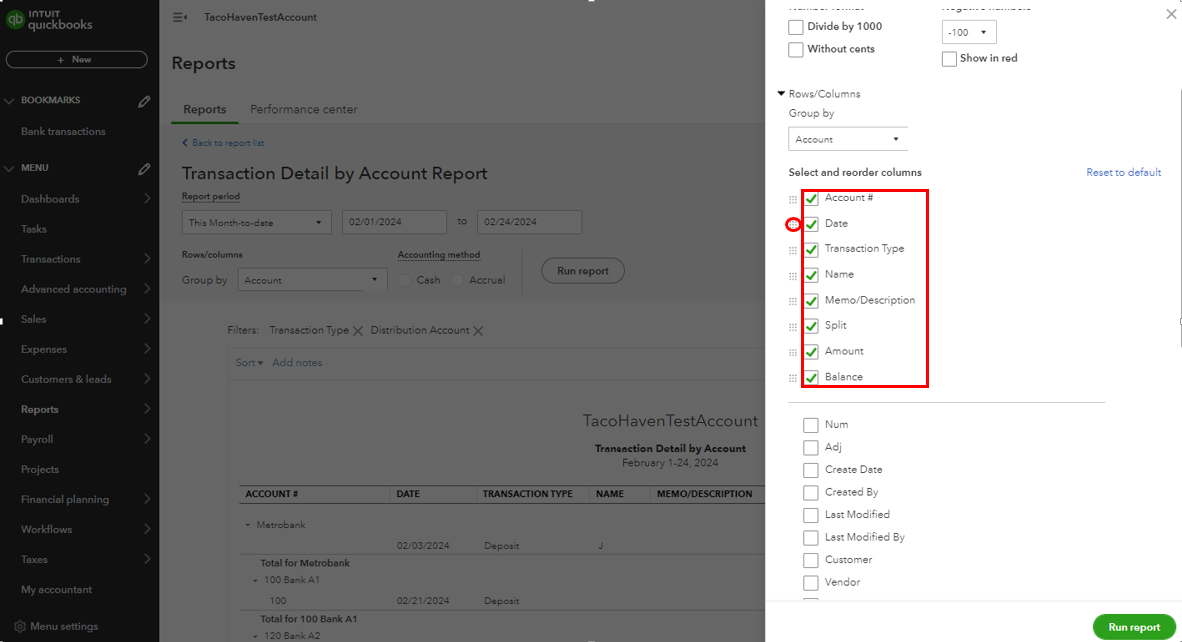Click Reset to default link
The width and height of the screenshot is (1182, 642).
(x=1123, y=173)
